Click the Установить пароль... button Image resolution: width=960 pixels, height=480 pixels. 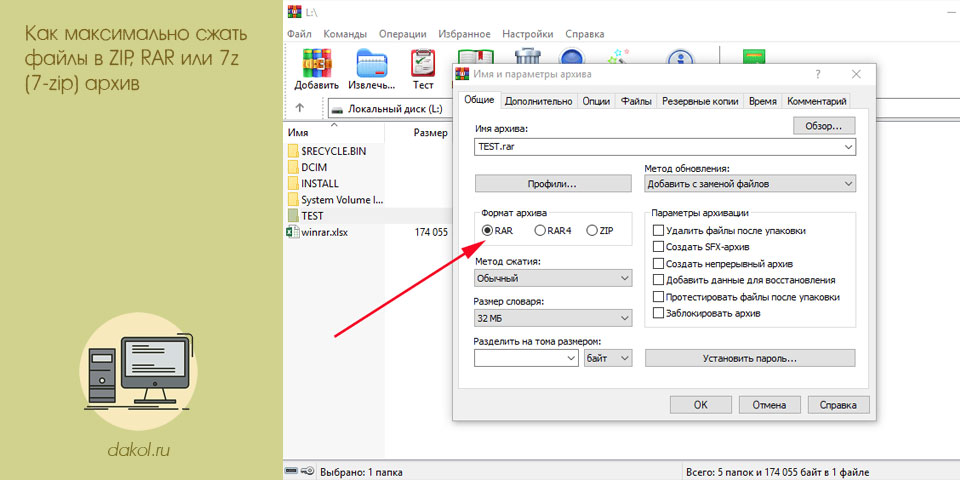coord(750,358)
